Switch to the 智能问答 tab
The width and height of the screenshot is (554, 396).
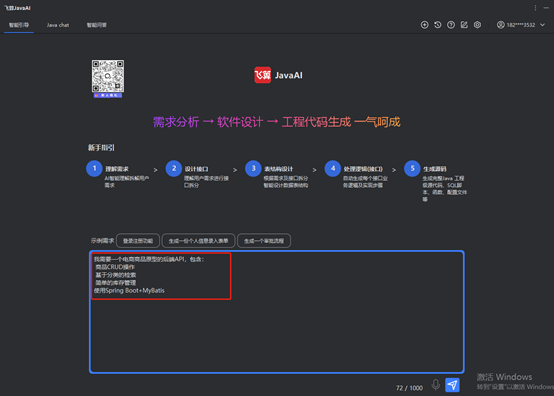coord(97,25)
